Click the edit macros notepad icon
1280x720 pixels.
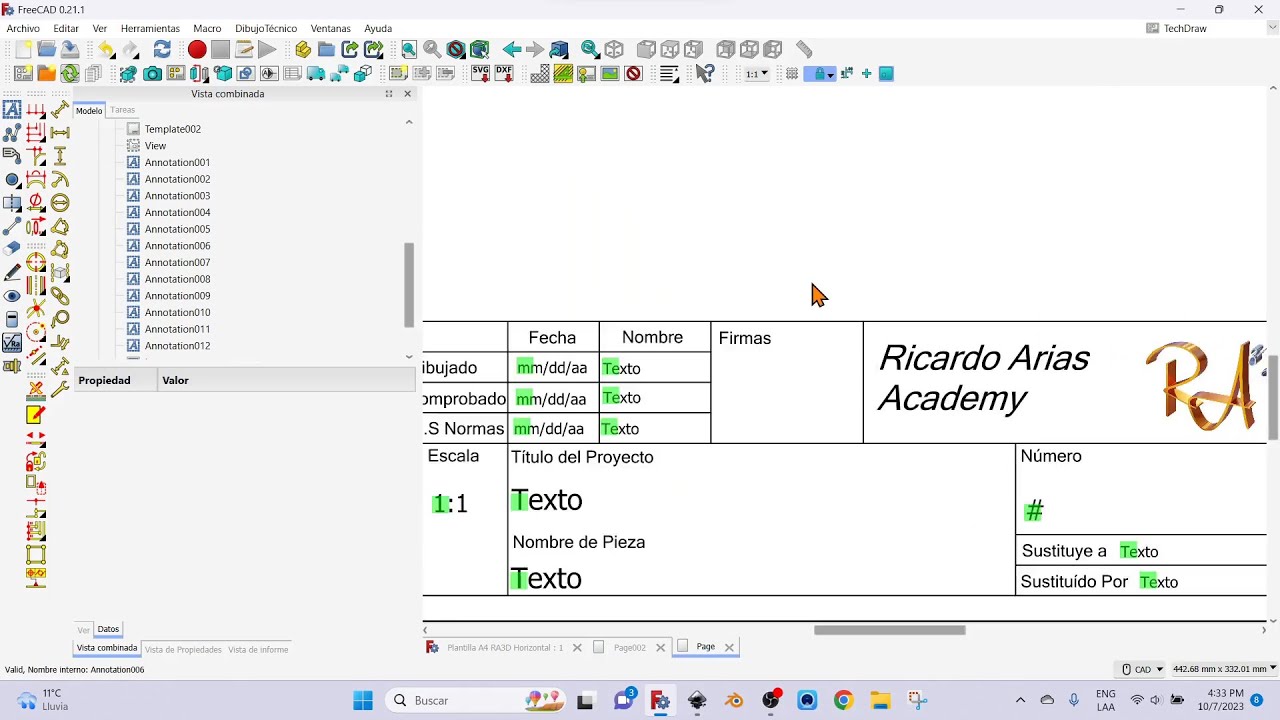(244, 49)
